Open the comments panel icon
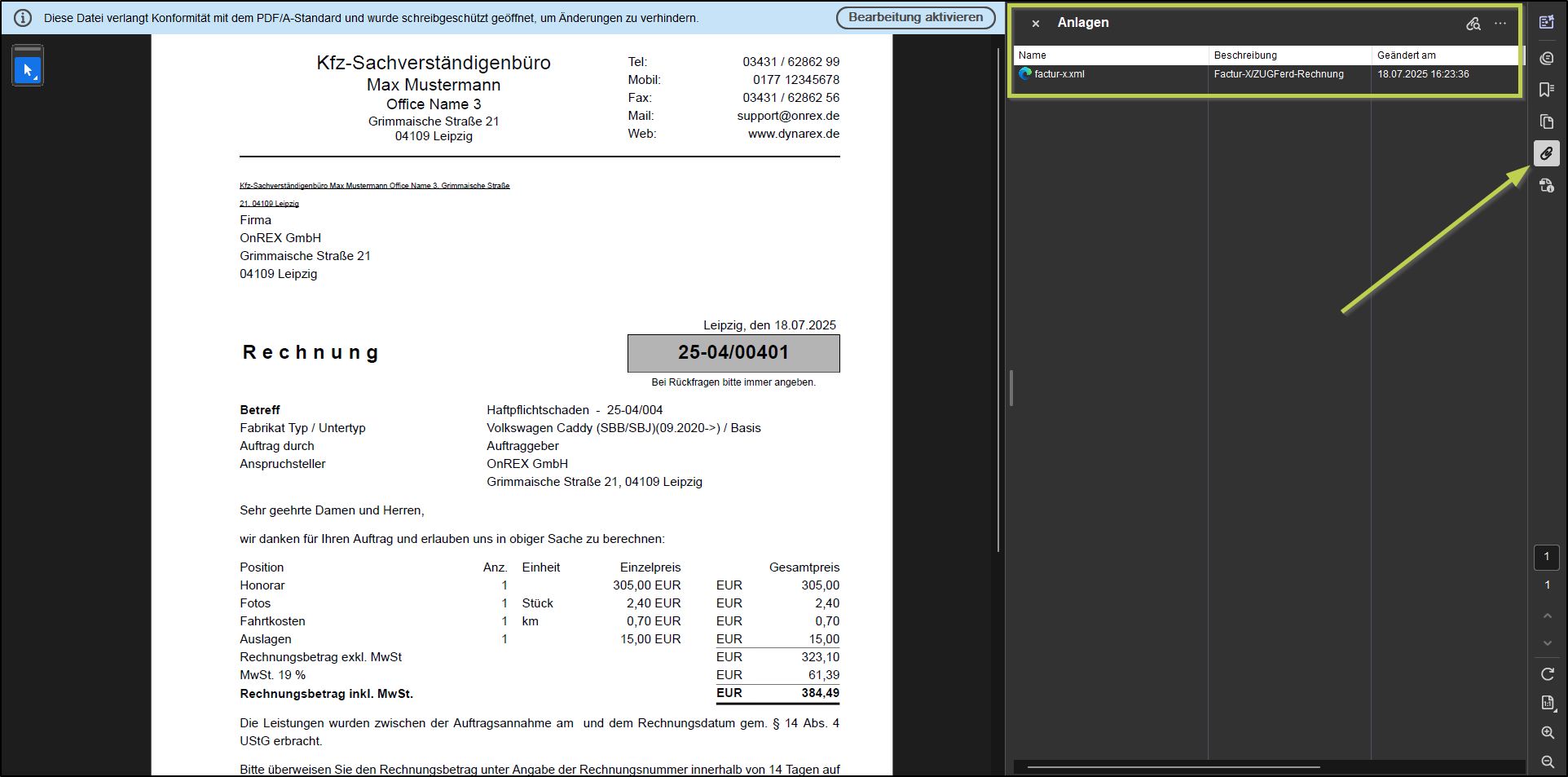This screenshot has width=1568, height=777. 1546,59
